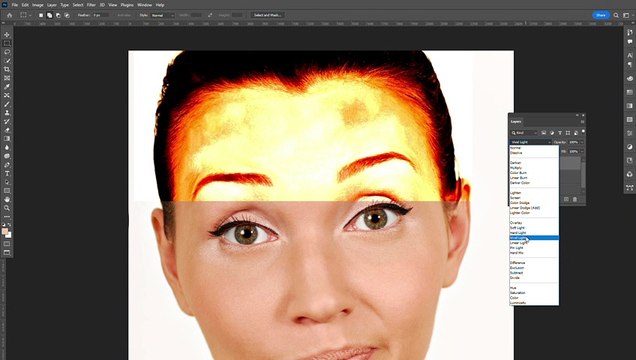The height and width of the screenshot is (360, 636).
Task: Open the Layer menu
Action: pyautogui.click(x=52, y=5)
